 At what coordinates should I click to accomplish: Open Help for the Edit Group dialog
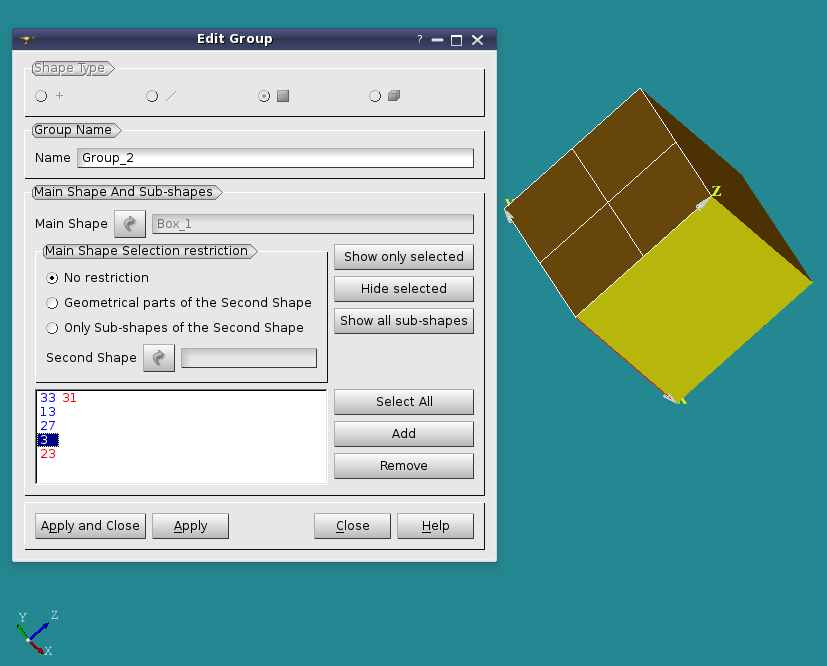click(436, 526)
